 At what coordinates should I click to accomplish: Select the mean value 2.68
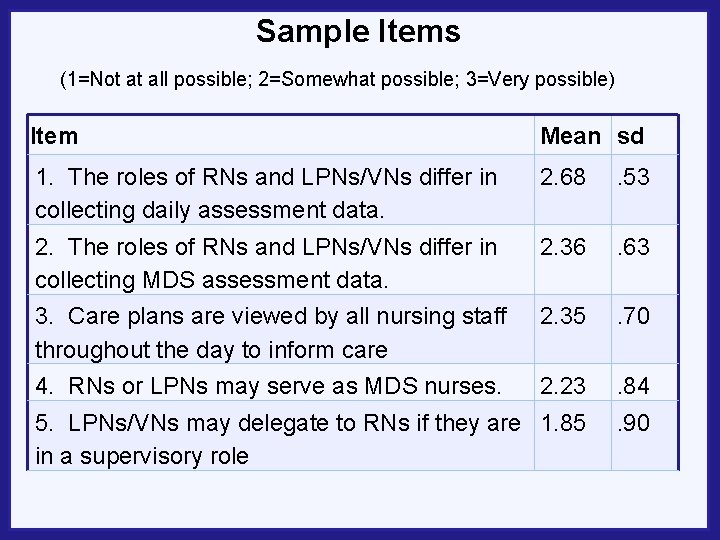[x=563, y=178]
